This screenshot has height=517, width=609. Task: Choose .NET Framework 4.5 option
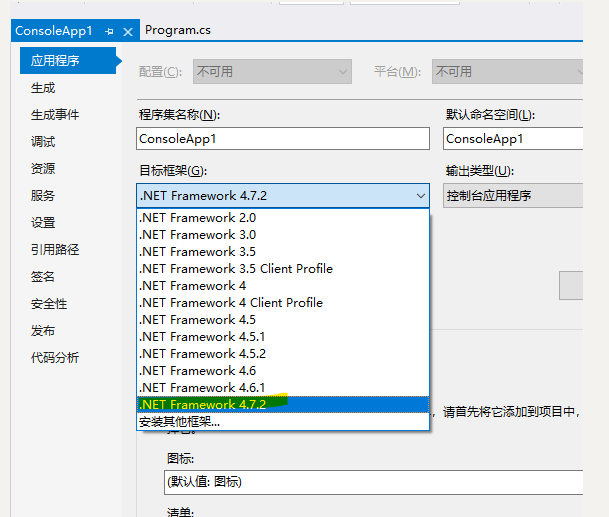coord(283,320)
